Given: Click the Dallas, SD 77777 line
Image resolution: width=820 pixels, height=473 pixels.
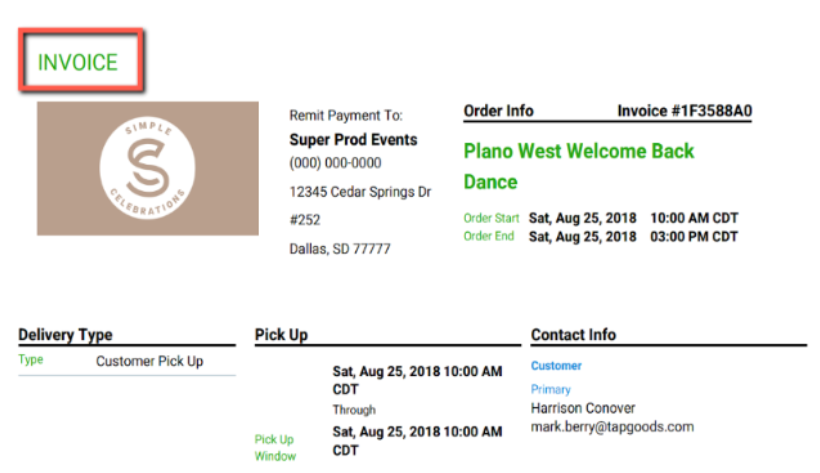Looking at the screenshot, I should point(340,248).
